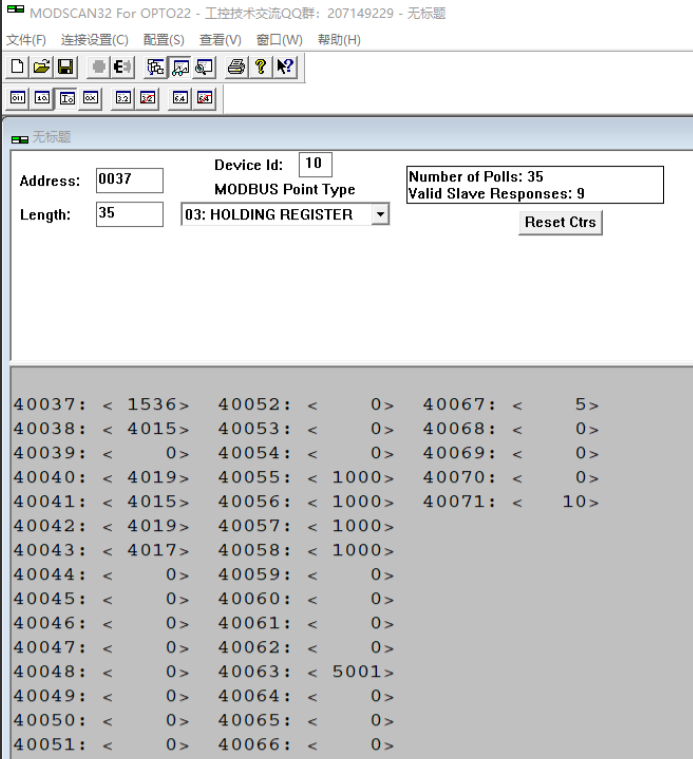Image resolution: width=693 pixels, height=759 pixels.
Task: Click the show traffic magnifier icon
Action: pyautogui.click(x=204, y=67)
